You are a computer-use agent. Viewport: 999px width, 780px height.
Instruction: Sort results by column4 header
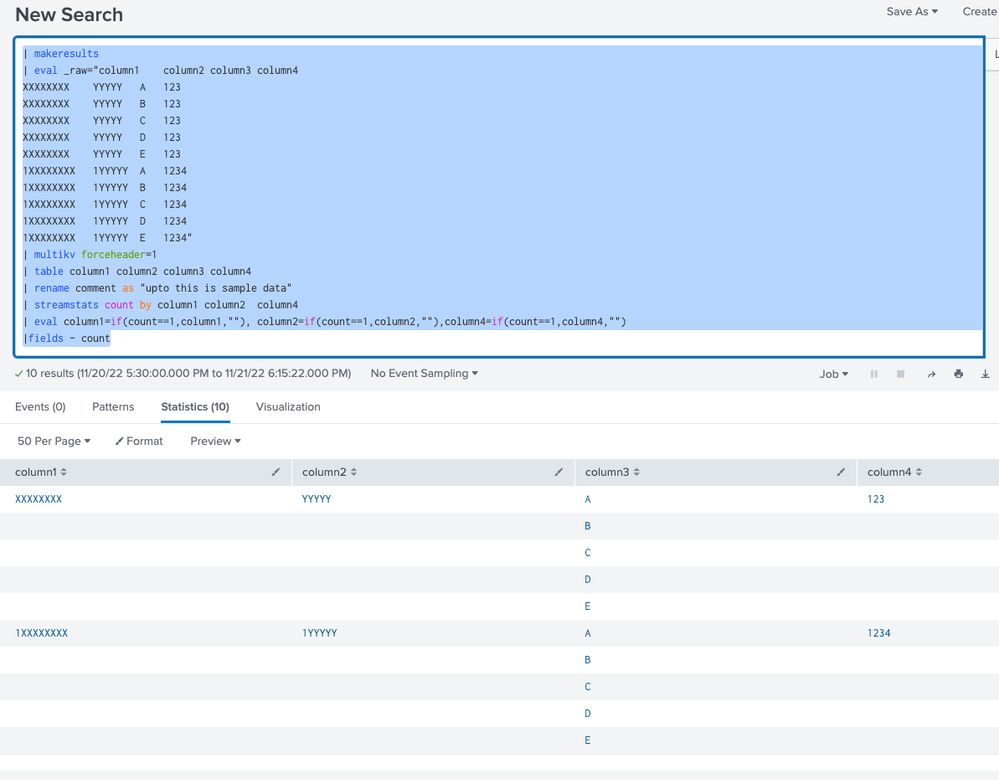894,472
